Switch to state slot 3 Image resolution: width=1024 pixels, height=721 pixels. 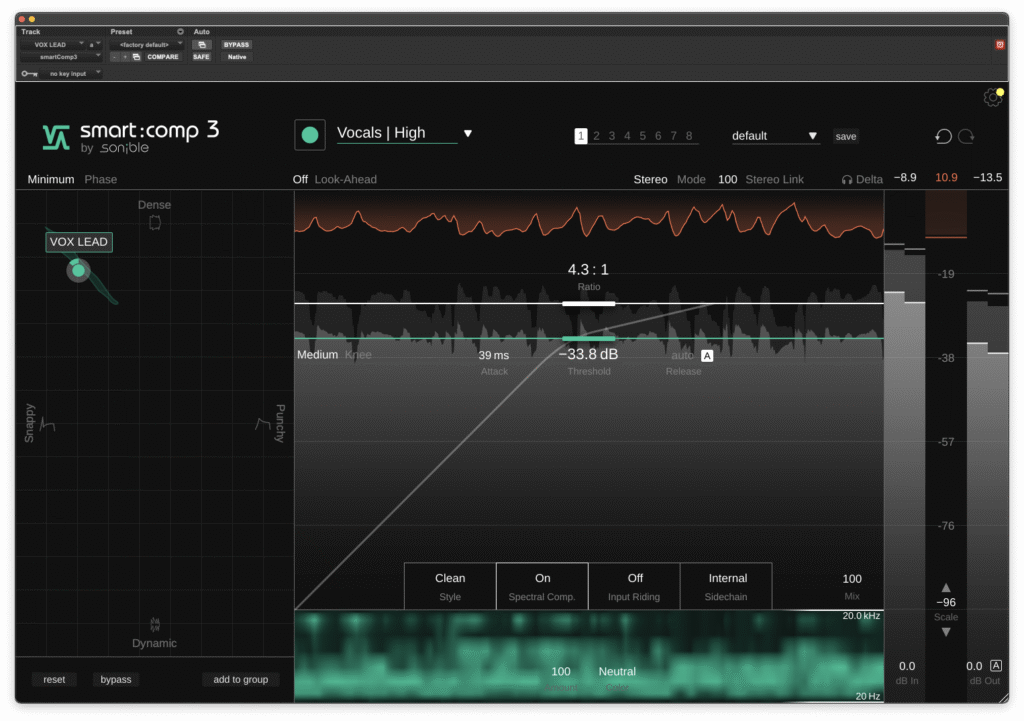(612, 137)
